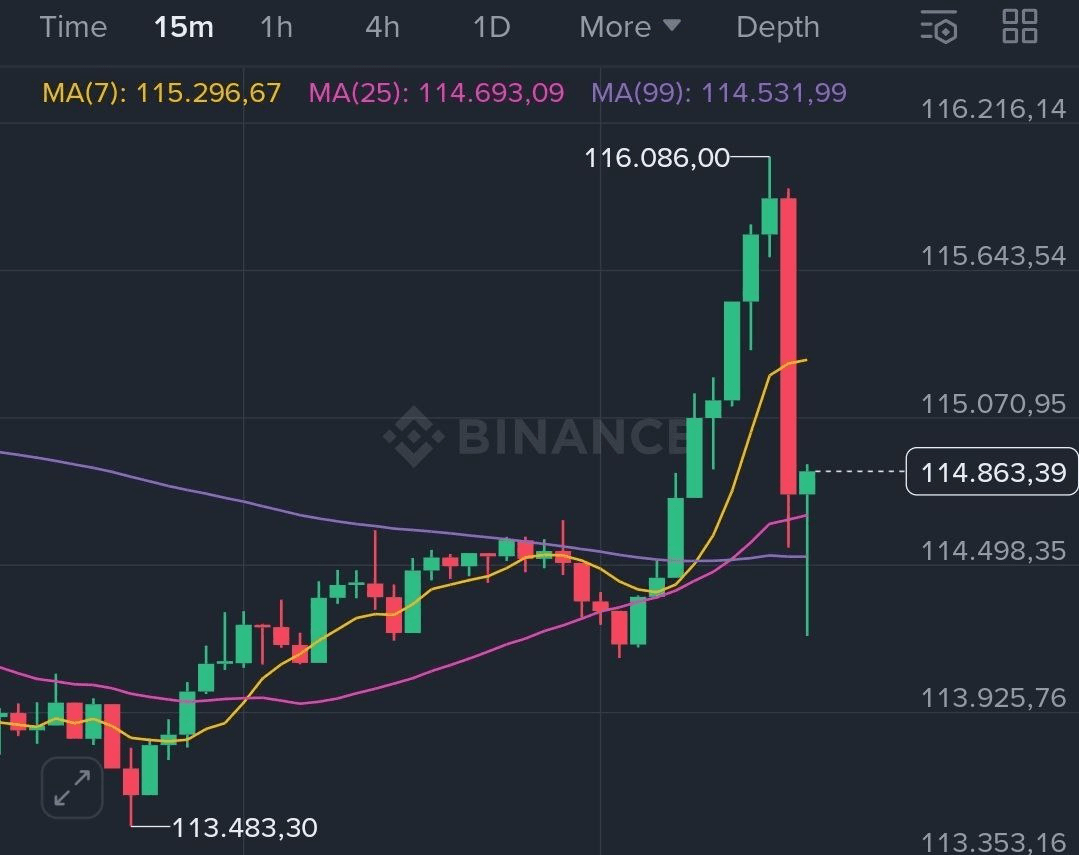Expand the More intervals dropdown
Image resolution: width=1079 pixels, height=855 pixels.
point(630,27)
